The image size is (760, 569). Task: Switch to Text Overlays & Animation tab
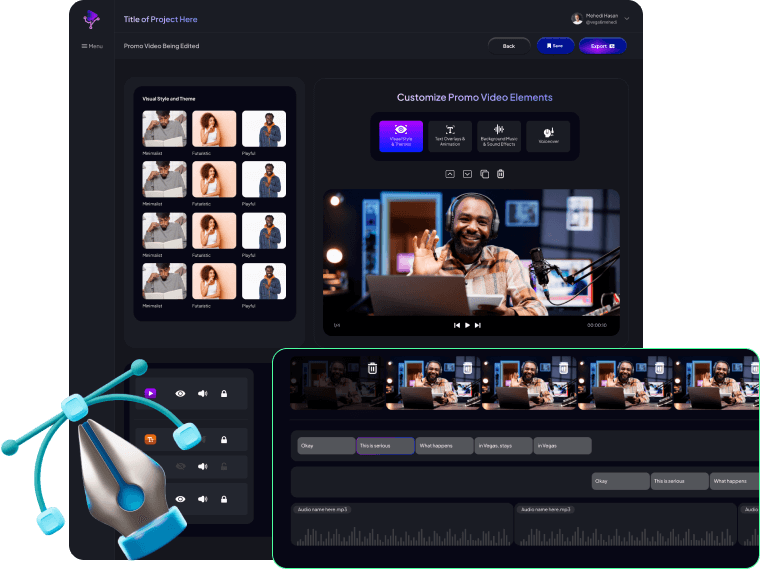click(450, 136)
